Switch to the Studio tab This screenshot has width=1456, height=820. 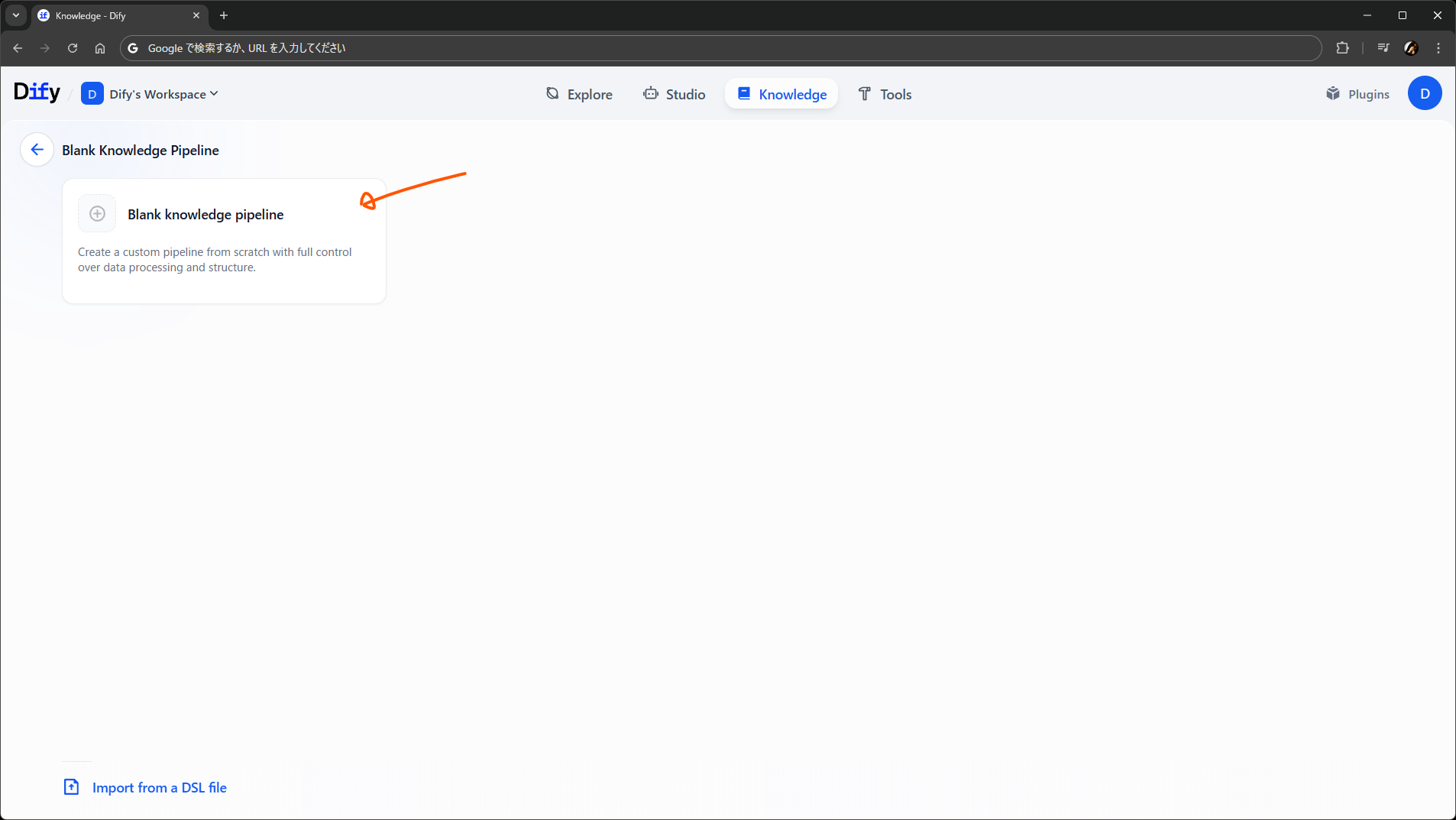point(674,94)
